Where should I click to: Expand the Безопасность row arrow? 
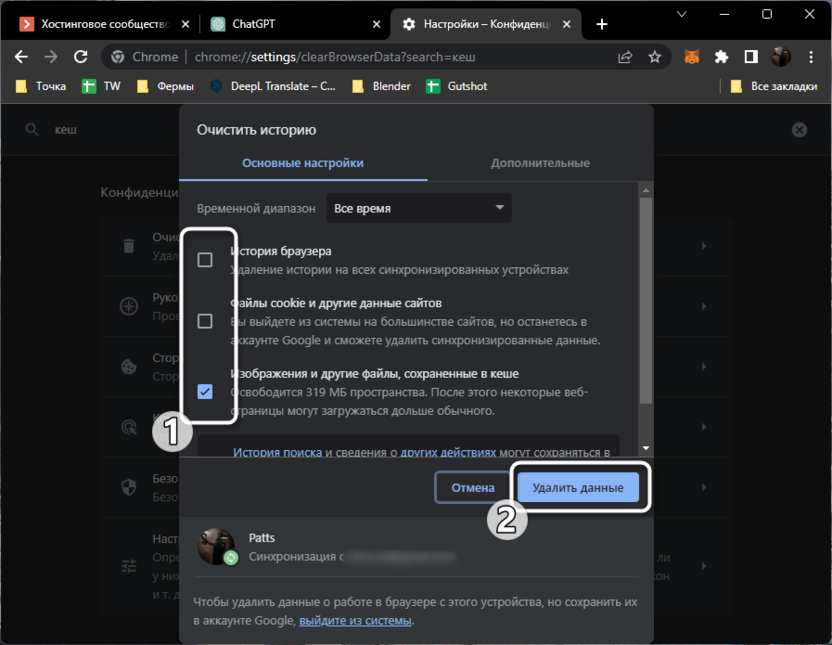click(704, 487)
